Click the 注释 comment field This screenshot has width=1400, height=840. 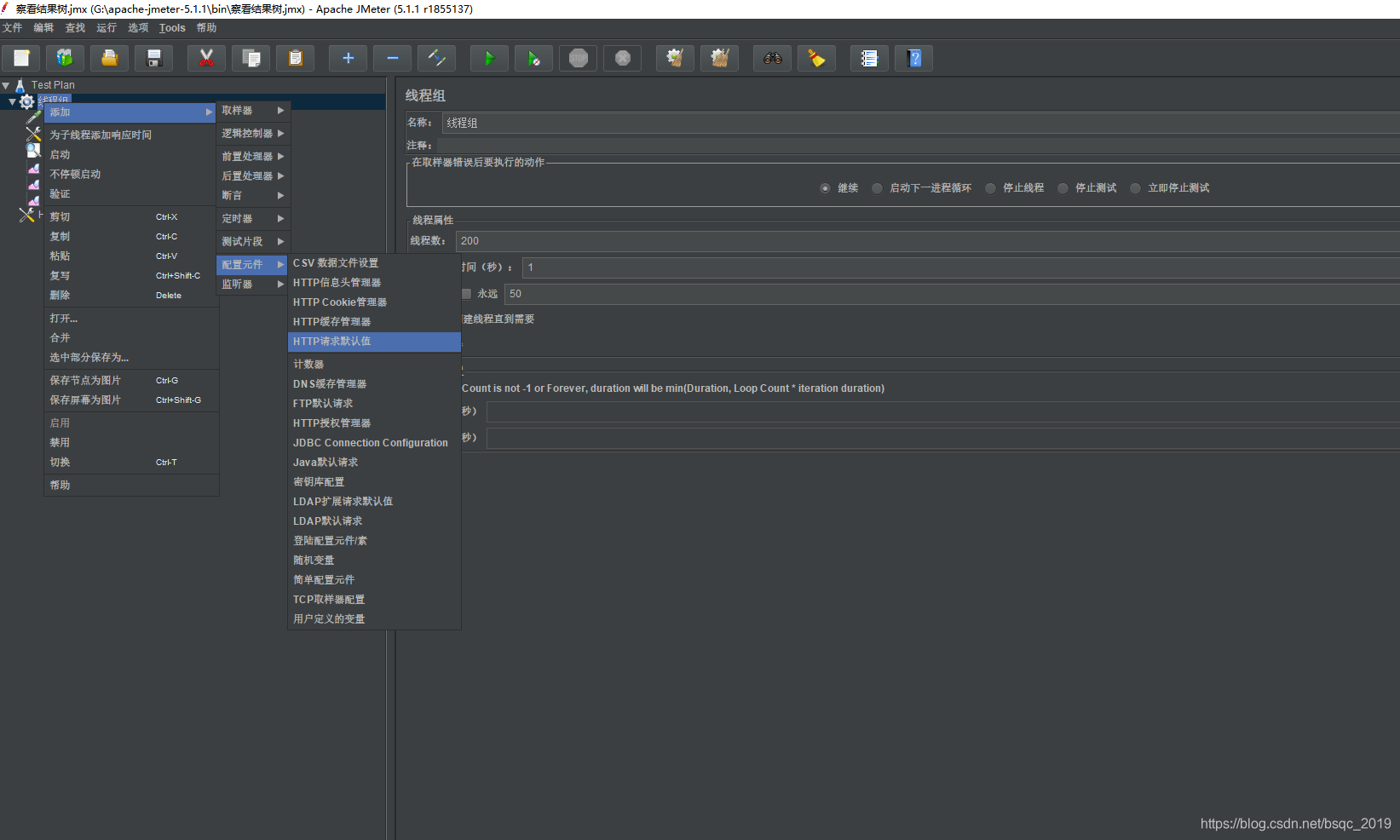[x=918, y=146]
